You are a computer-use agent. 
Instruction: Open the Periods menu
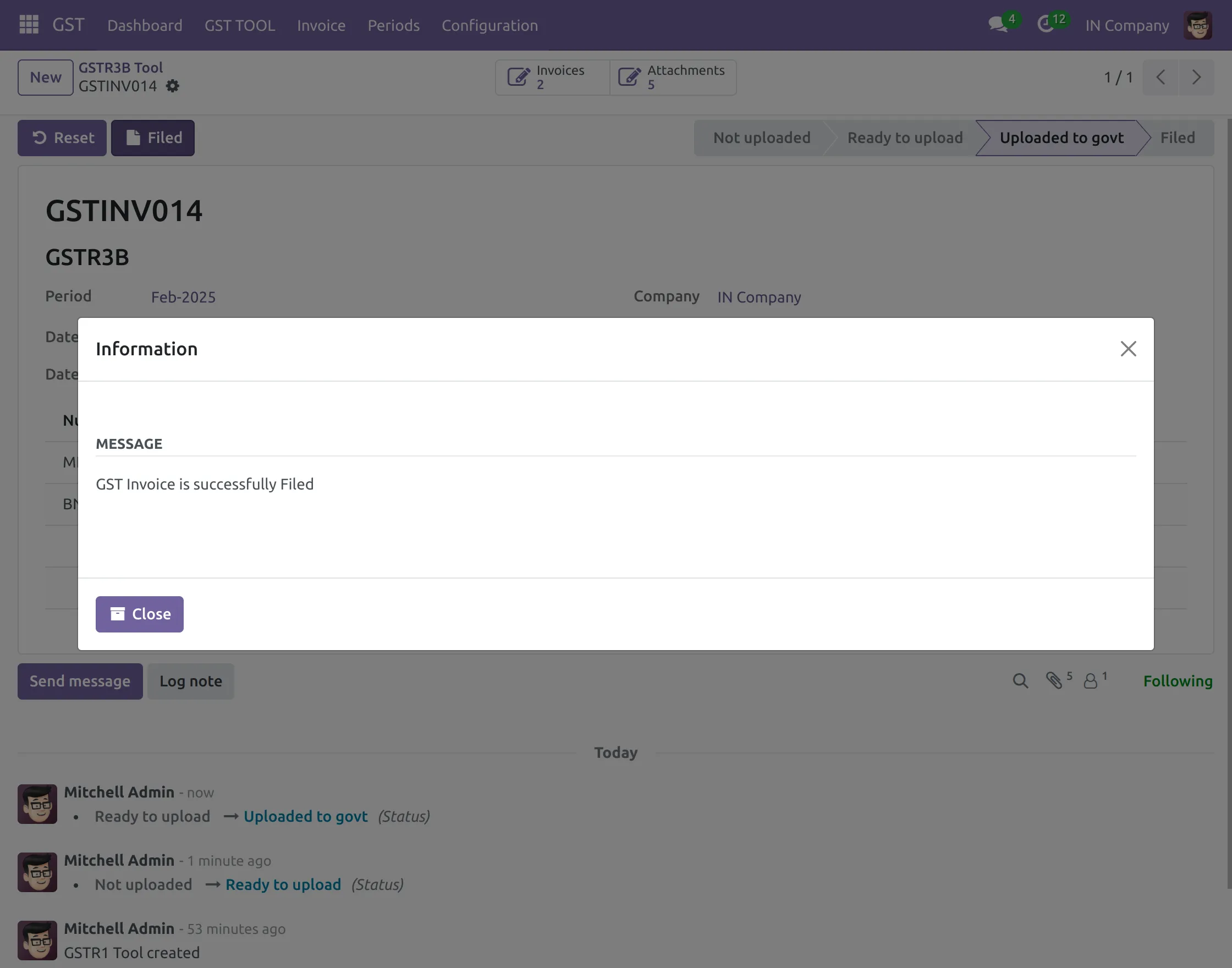click(x=393, y=25)
